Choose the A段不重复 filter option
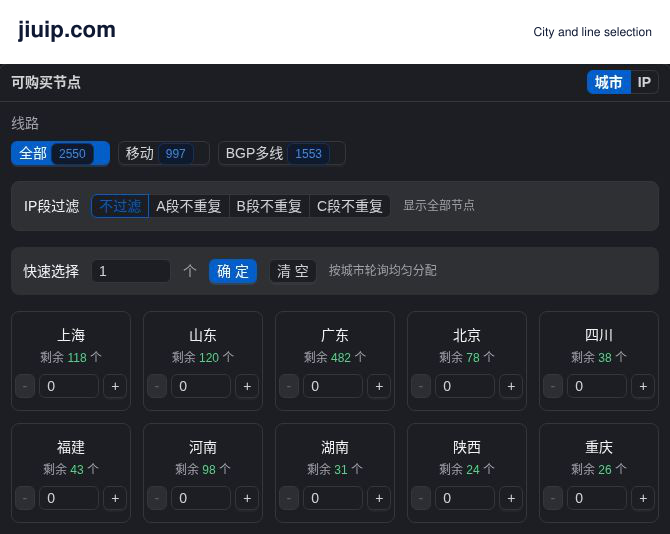 (189, 206)
